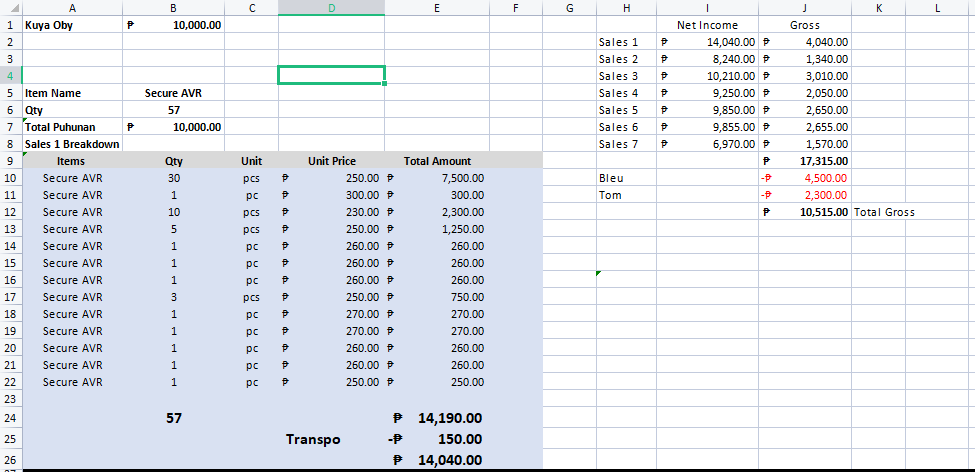
Task: Click the 14,190.00 subtotal cell
Action: click(437, 418)
